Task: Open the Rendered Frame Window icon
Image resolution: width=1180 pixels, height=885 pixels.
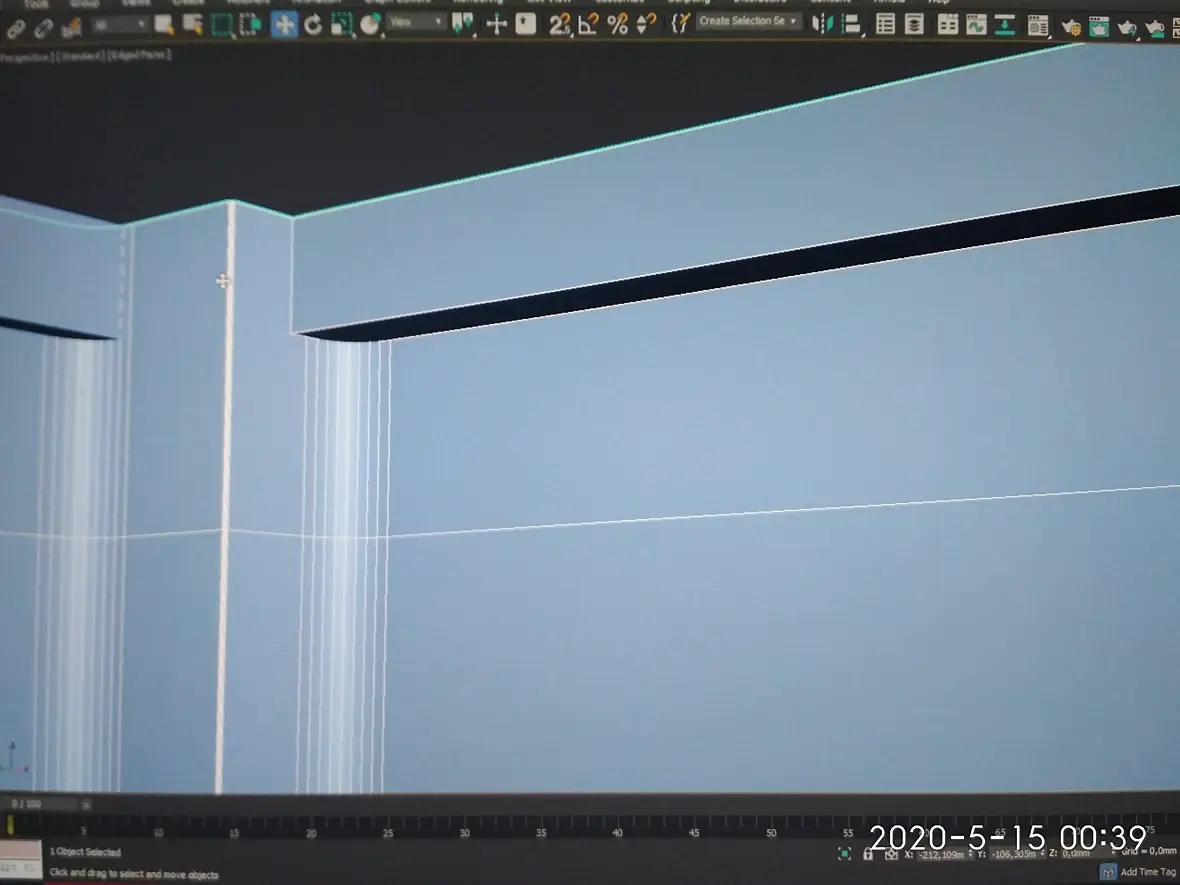Action: [x=1099, y=28]
